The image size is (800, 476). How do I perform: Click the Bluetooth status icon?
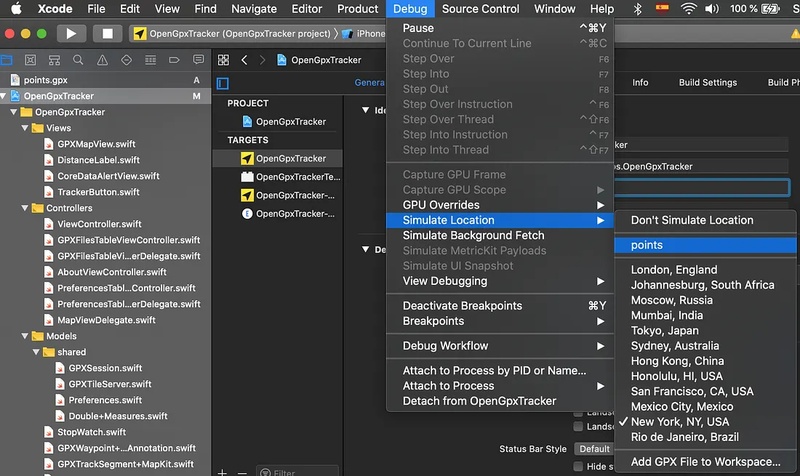coord(637,9)
